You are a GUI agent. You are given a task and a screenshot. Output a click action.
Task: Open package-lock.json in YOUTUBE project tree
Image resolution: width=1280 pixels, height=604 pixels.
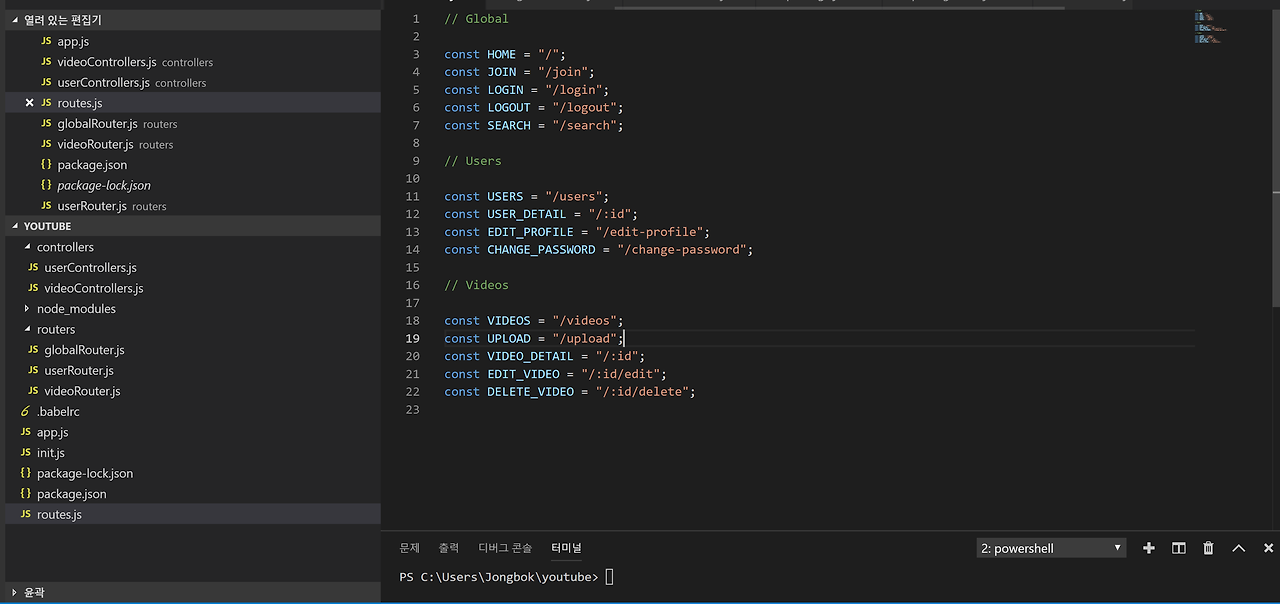pyautogui.click(x=193, y=473)
